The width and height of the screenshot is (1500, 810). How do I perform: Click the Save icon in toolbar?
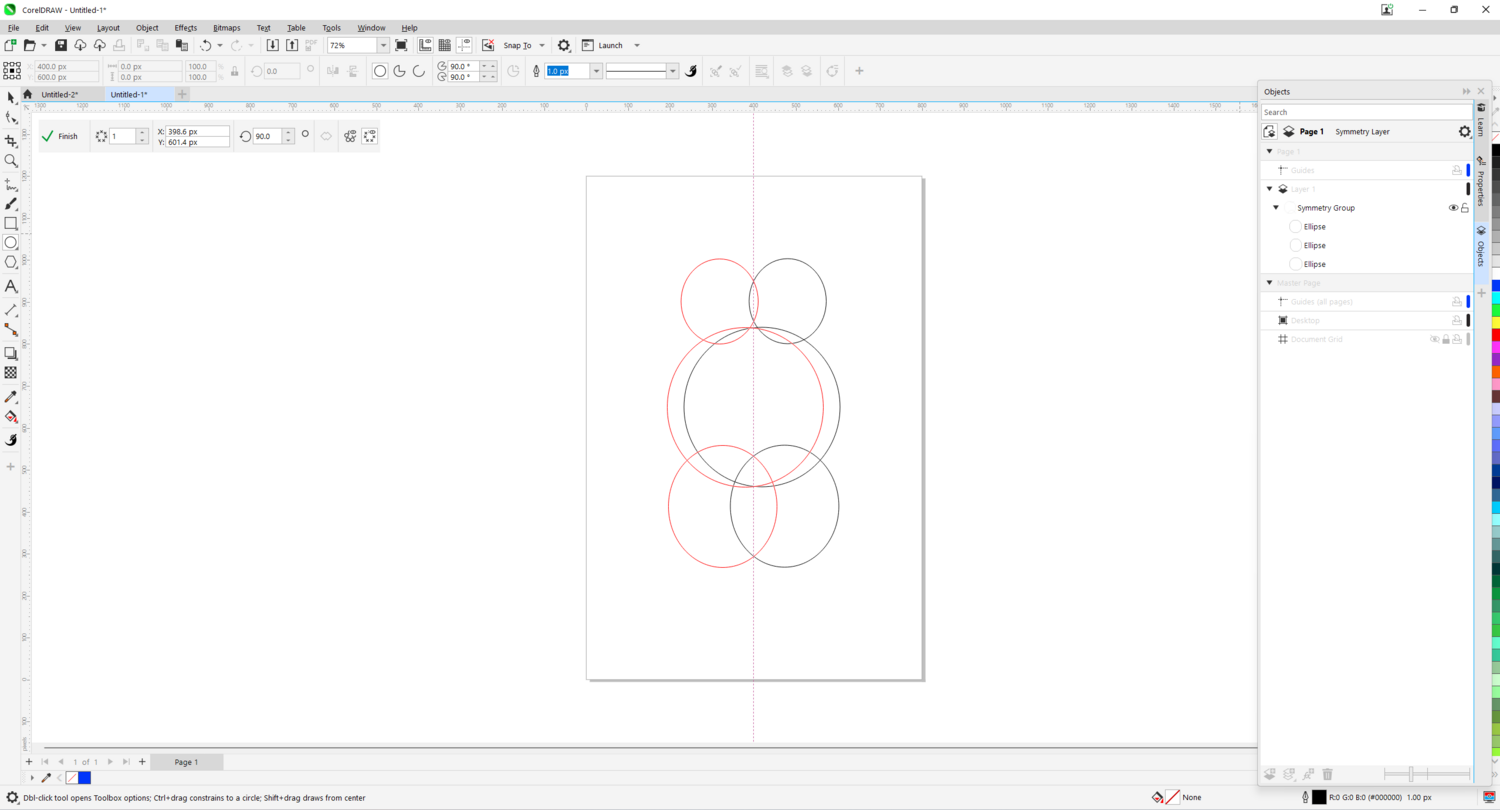(61, 46)
